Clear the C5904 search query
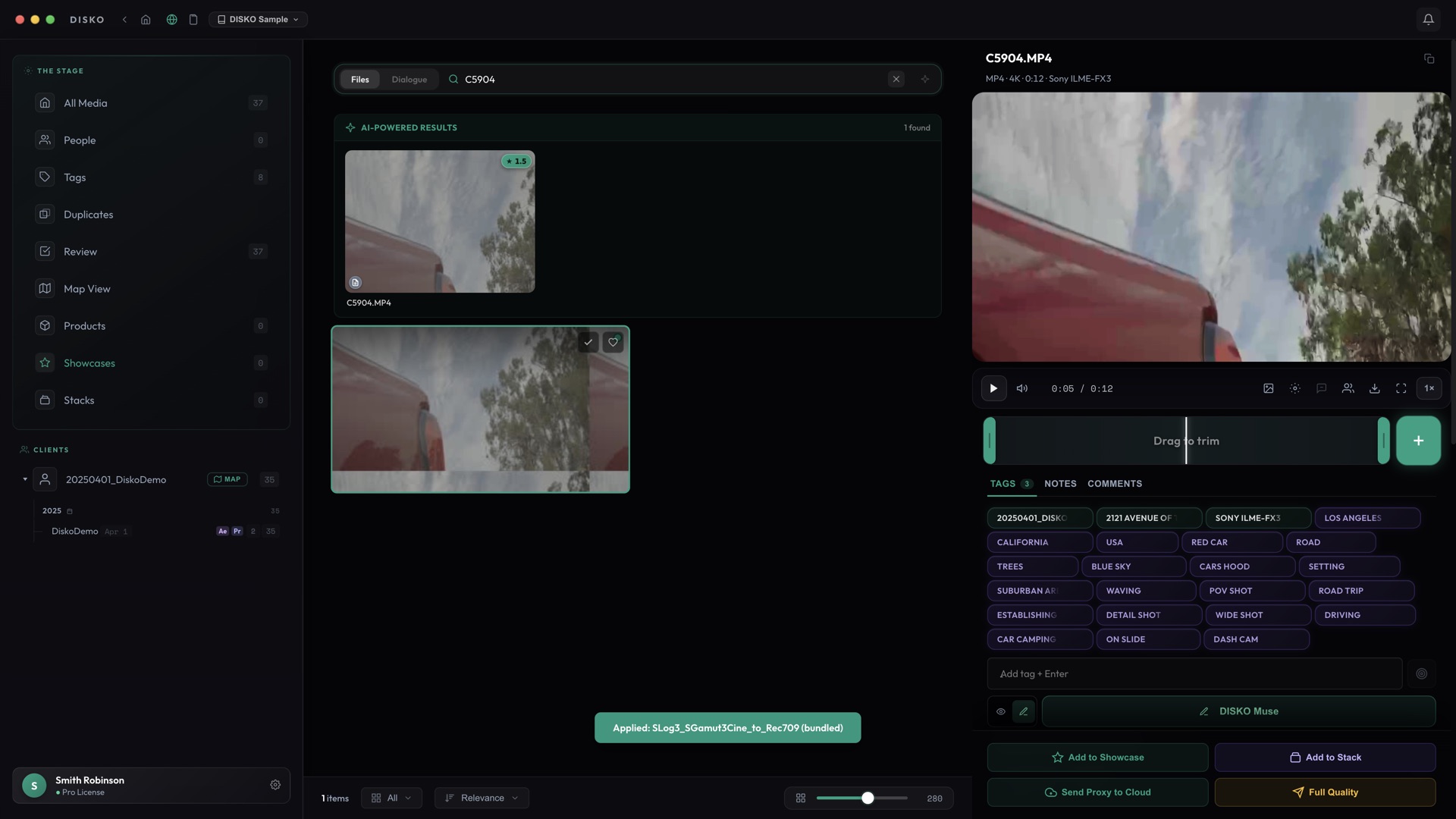Screen dimensions: 1456x819 (896, 79)
